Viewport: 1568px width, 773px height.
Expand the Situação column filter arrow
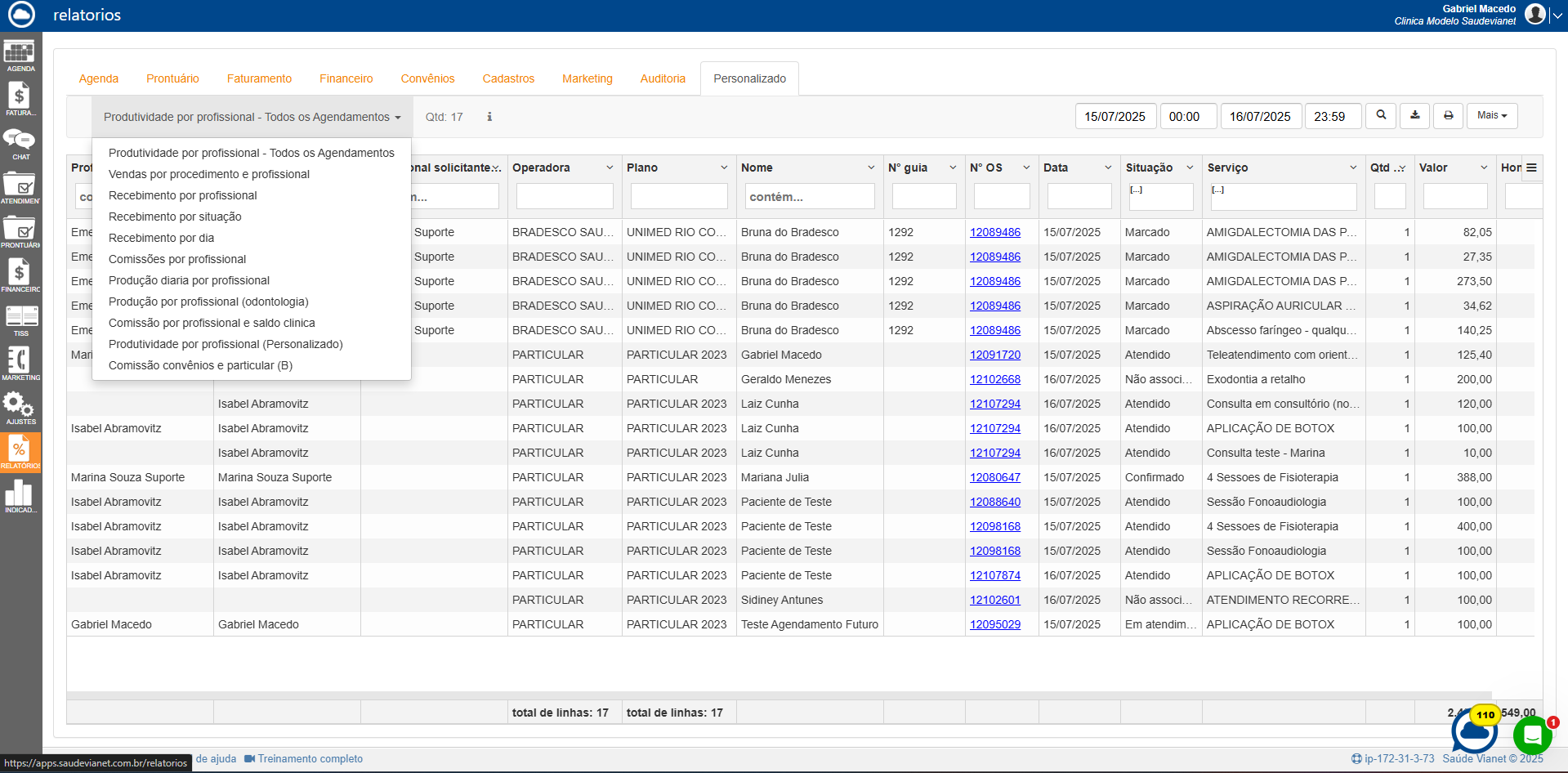pos(1190,168)
